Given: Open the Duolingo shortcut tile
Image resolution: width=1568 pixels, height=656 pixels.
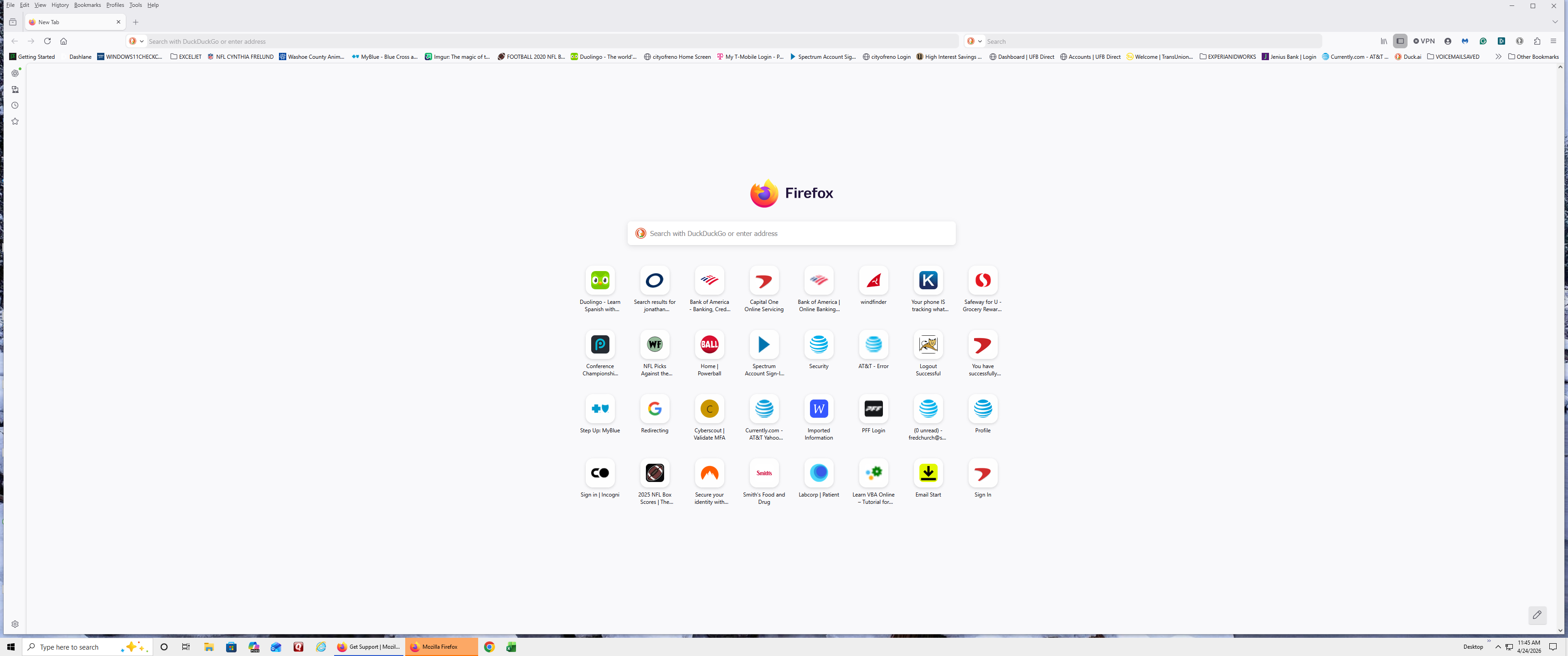Looking at the screenshot, I should tap(599, 281).
